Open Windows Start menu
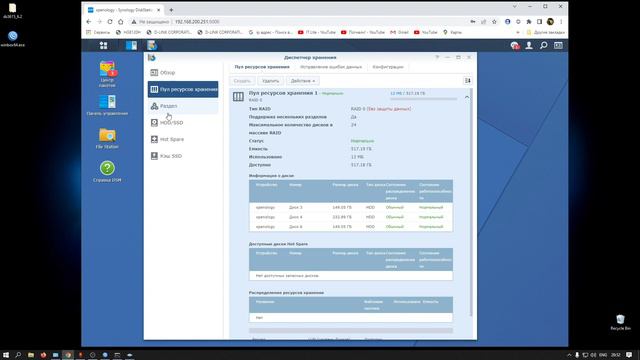 coord(6,355)
